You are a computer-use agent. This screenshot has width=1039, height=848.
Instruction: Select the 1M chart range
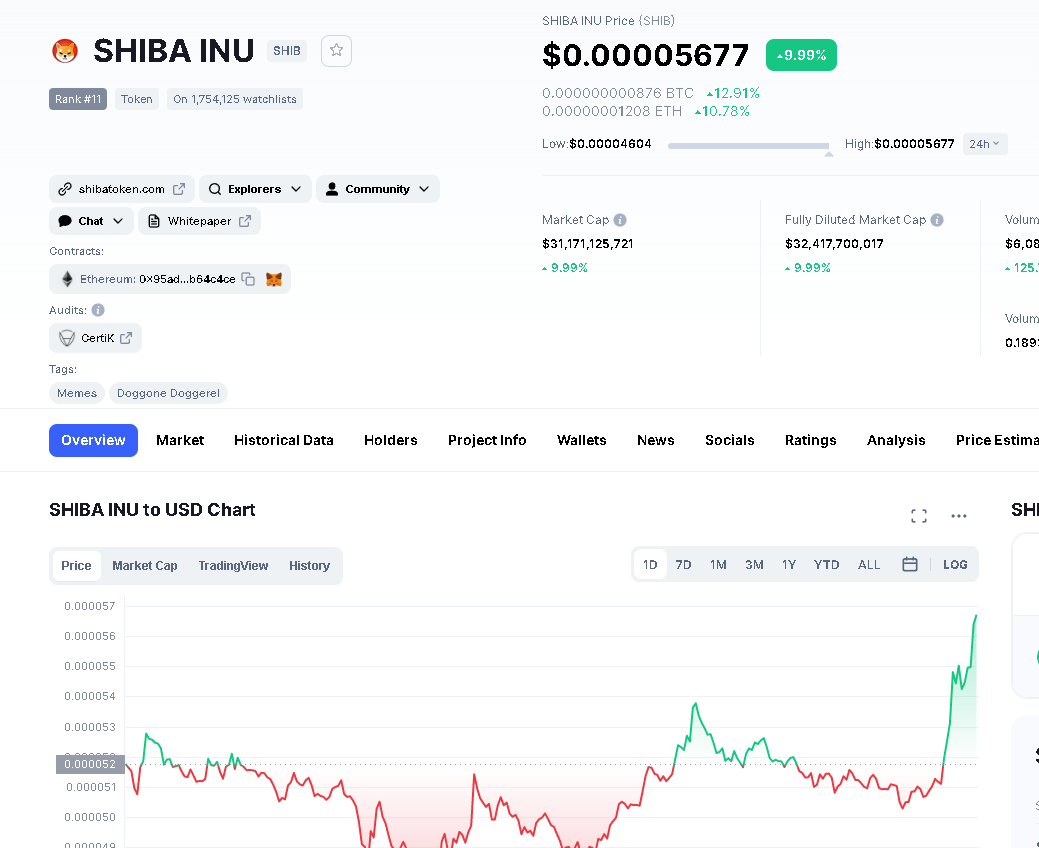click(x=718, y=564)
